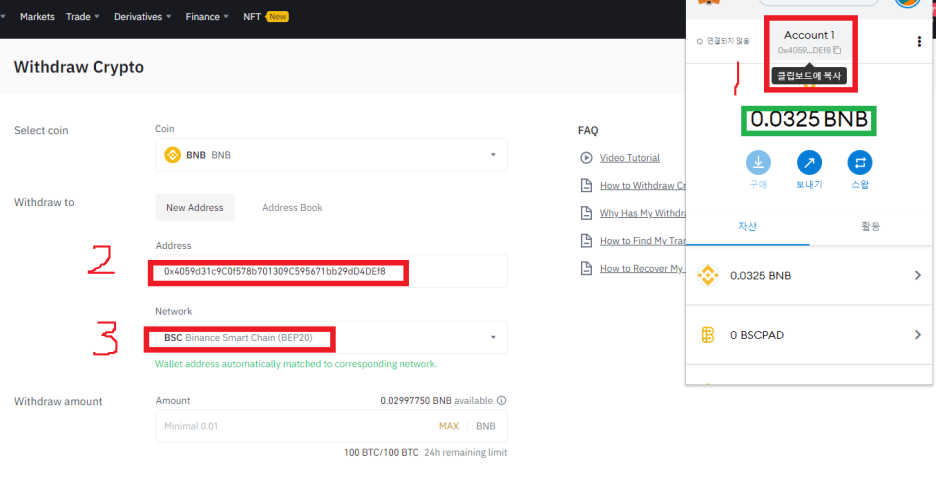Click the 0.0325 BNB balance display
The height and width of the screenshot is (493, 936).
[x=809, y=120]
